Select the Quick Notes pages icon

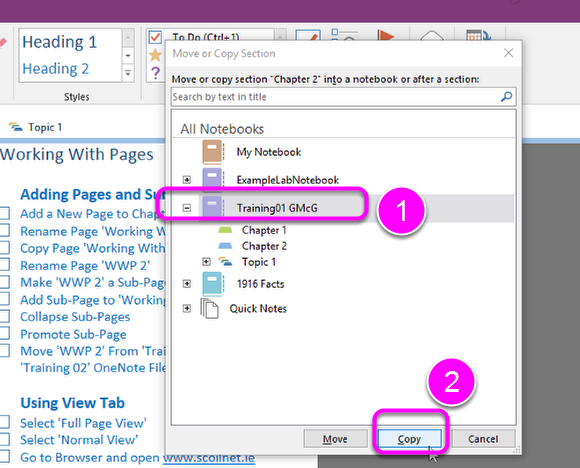(x=210, y=308)
